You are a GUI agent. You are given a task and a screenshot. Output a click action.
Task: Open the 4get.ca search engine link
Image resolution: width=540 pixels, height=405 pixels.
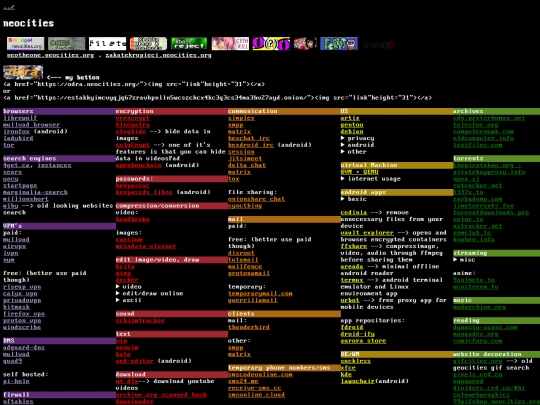[16, 165]
